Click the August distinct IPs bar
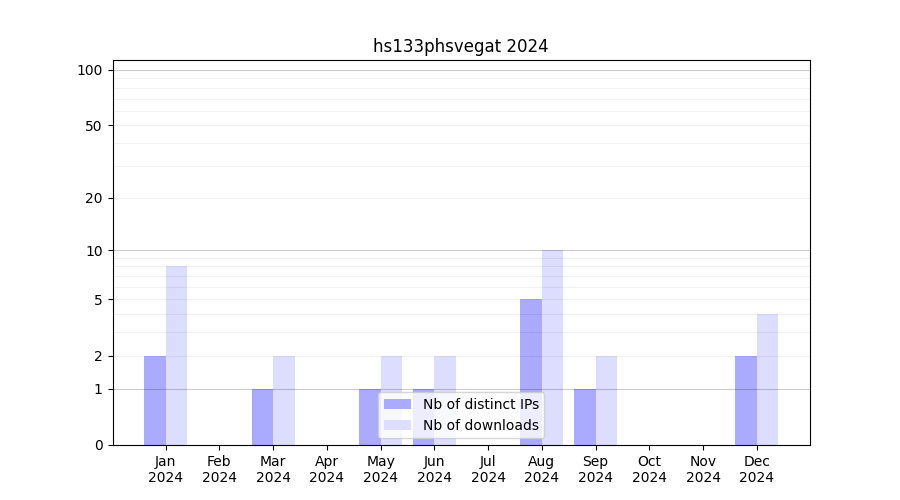900x500 pixels. coord(531,370)
